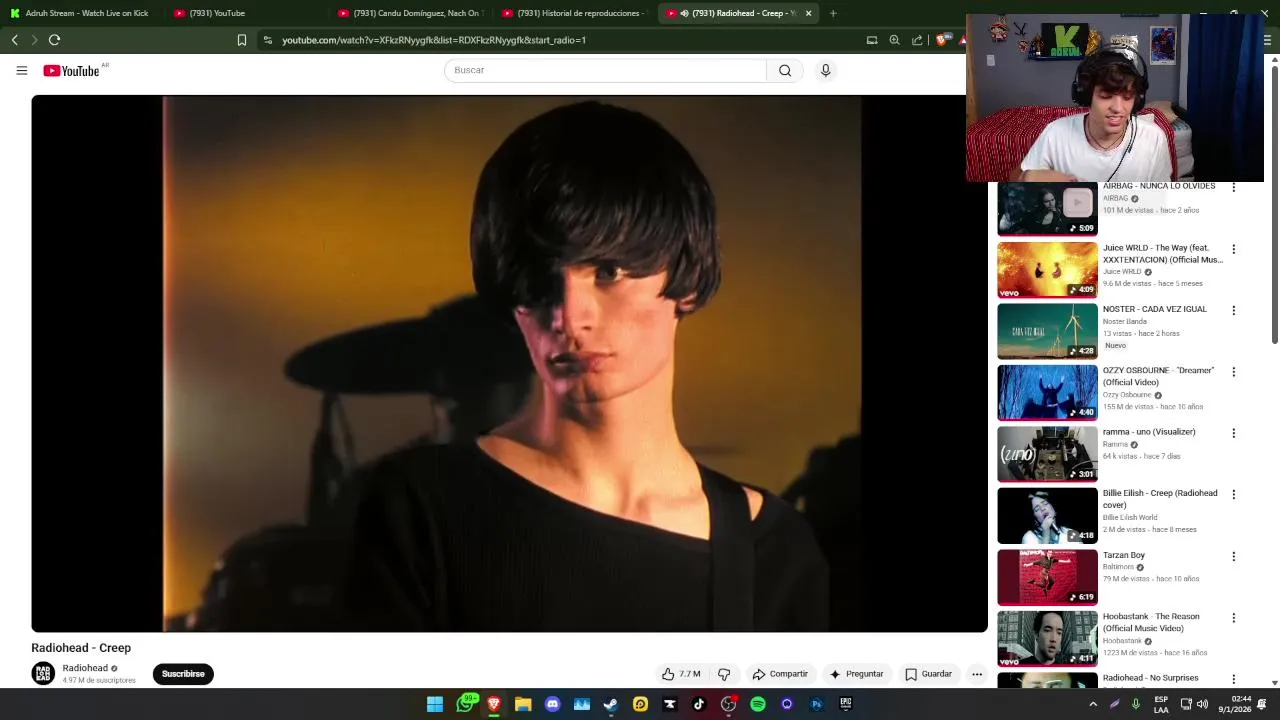This screenshot has height=720, width=1280.
Task: Open options menu for Hoobastank video
Action: [1233, 617]
